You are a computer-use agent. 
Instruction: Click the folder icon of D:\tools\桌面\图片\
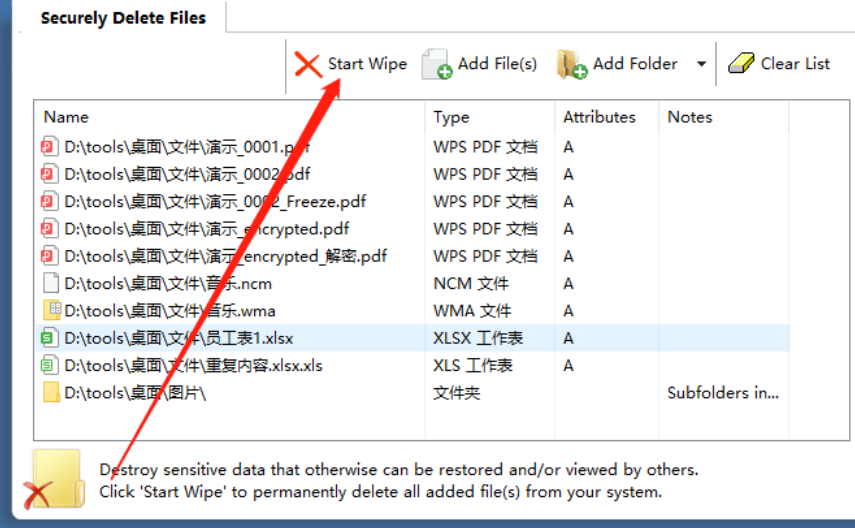(x=51, y=392)
